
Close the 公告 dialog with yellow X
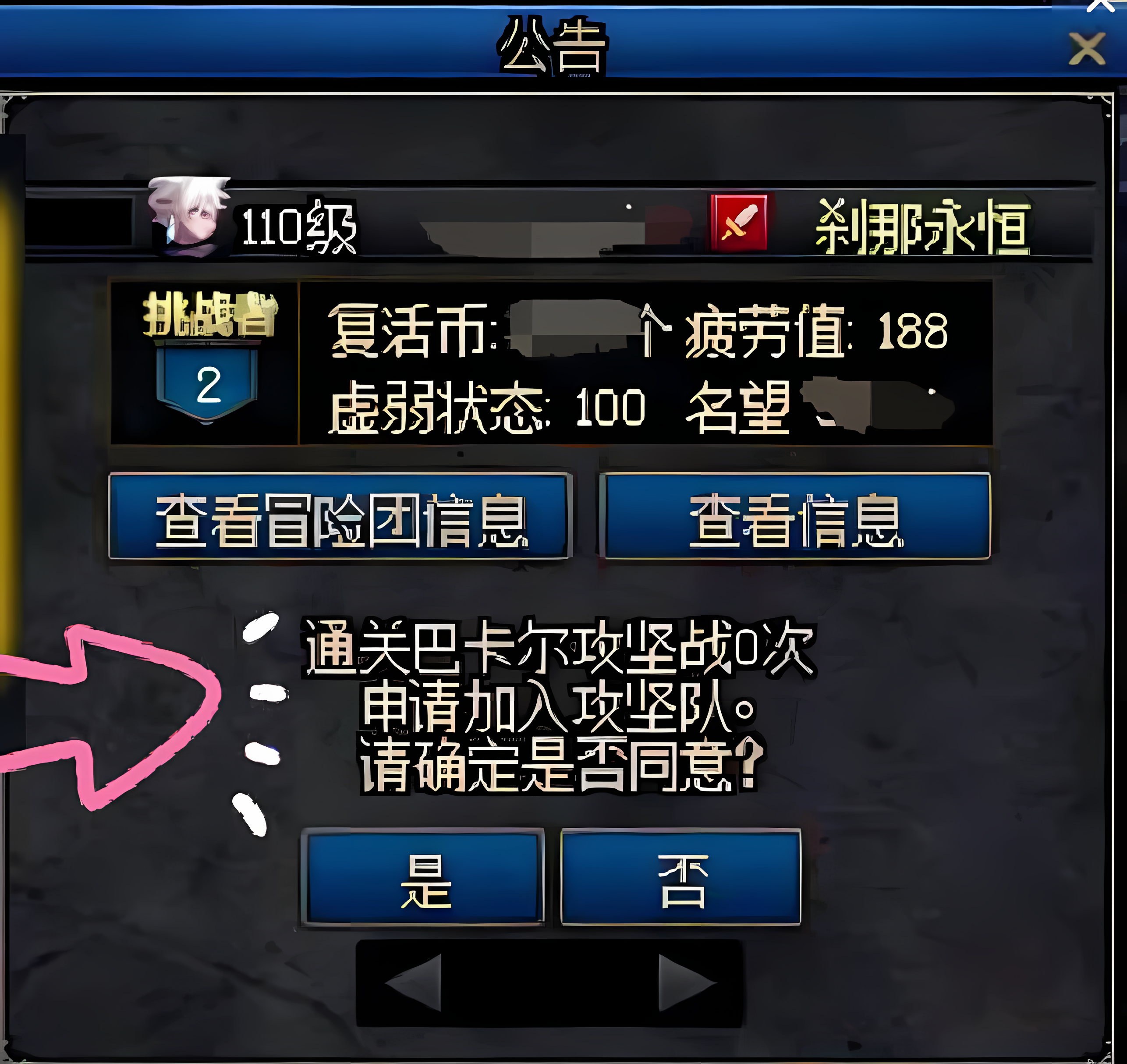tap(1087, 49)
